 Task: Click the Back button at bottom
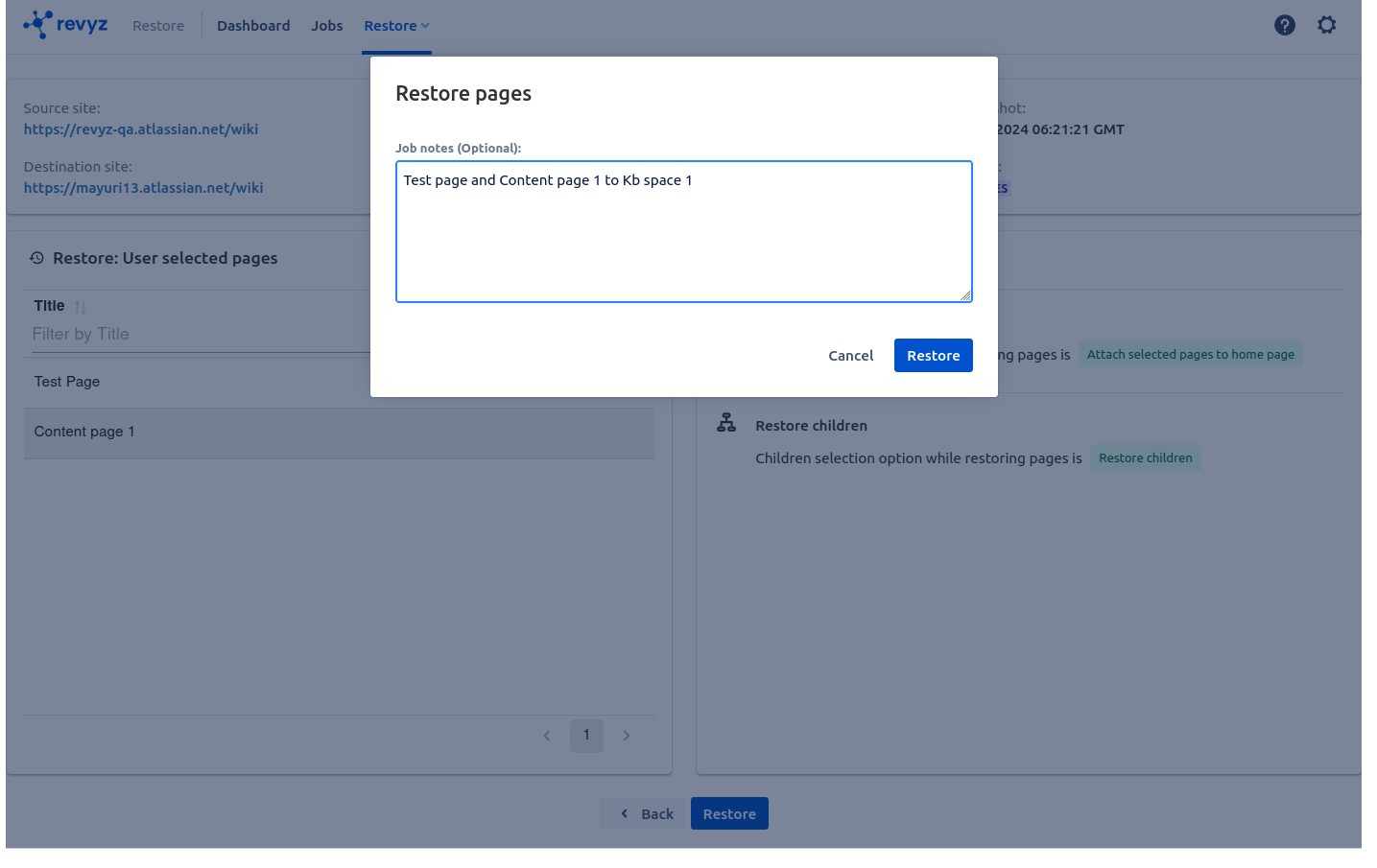click(646, 814)
